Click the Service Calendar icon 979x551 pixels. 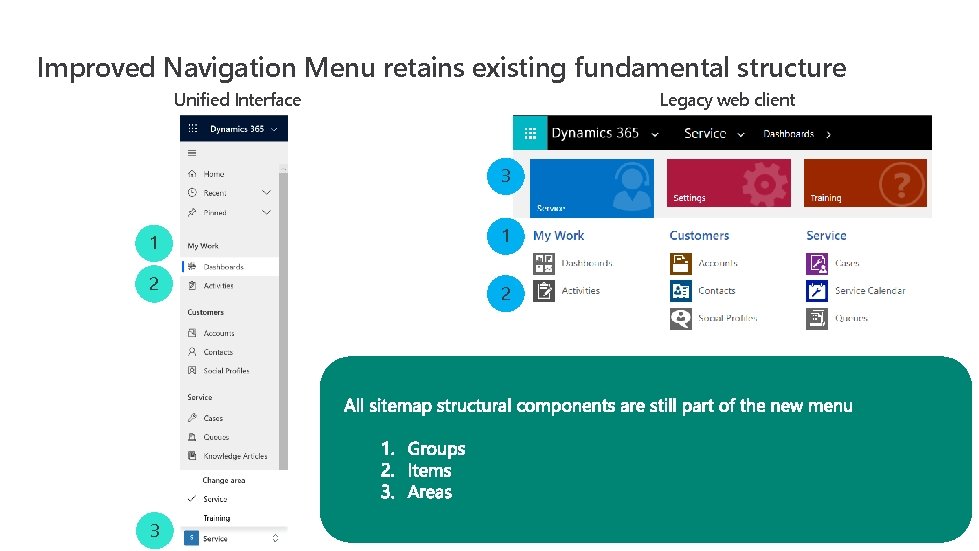click(x=817, y=291)
